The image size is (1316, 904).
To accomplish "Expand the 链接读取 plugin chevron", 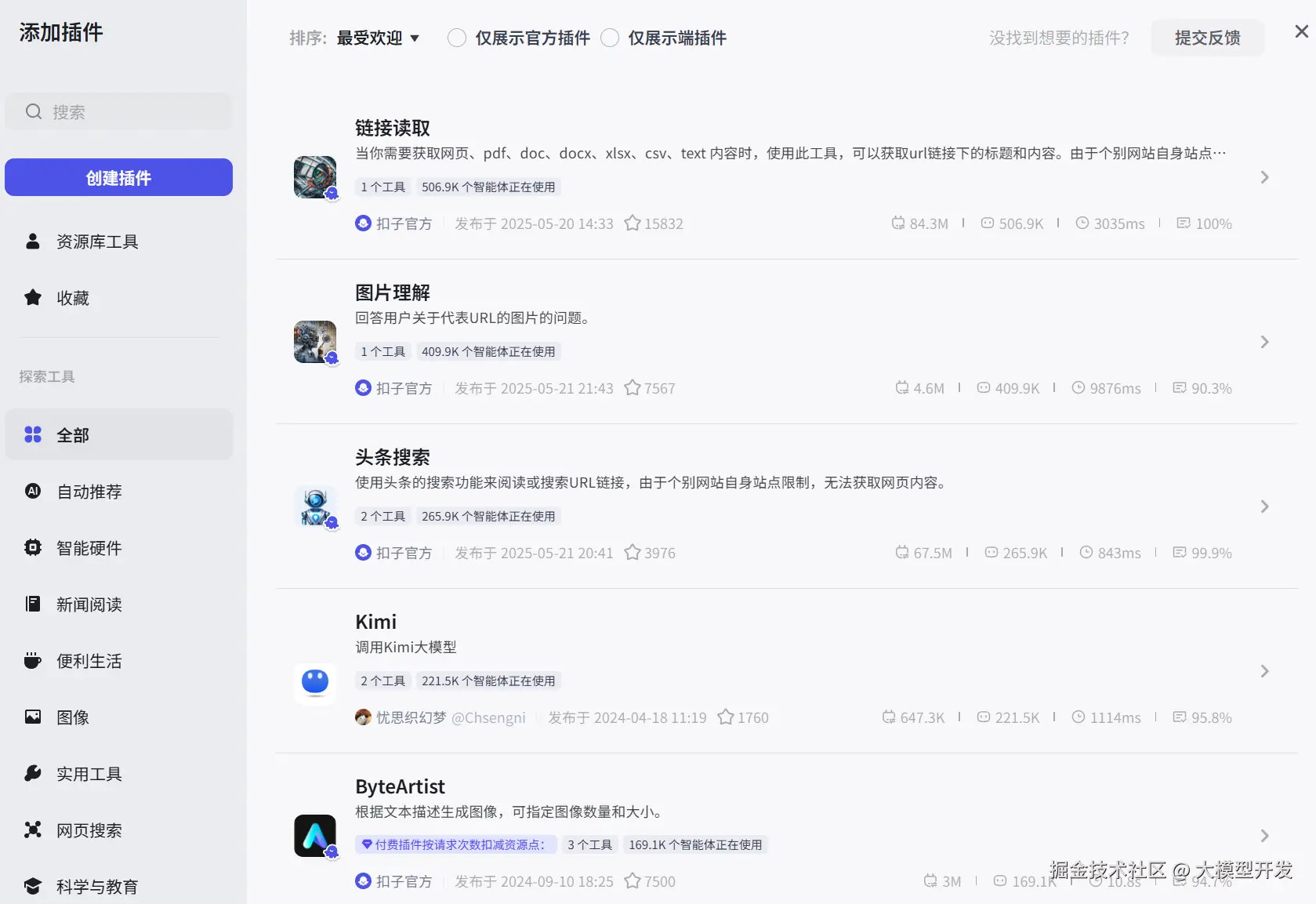I will click(1264, 177).
